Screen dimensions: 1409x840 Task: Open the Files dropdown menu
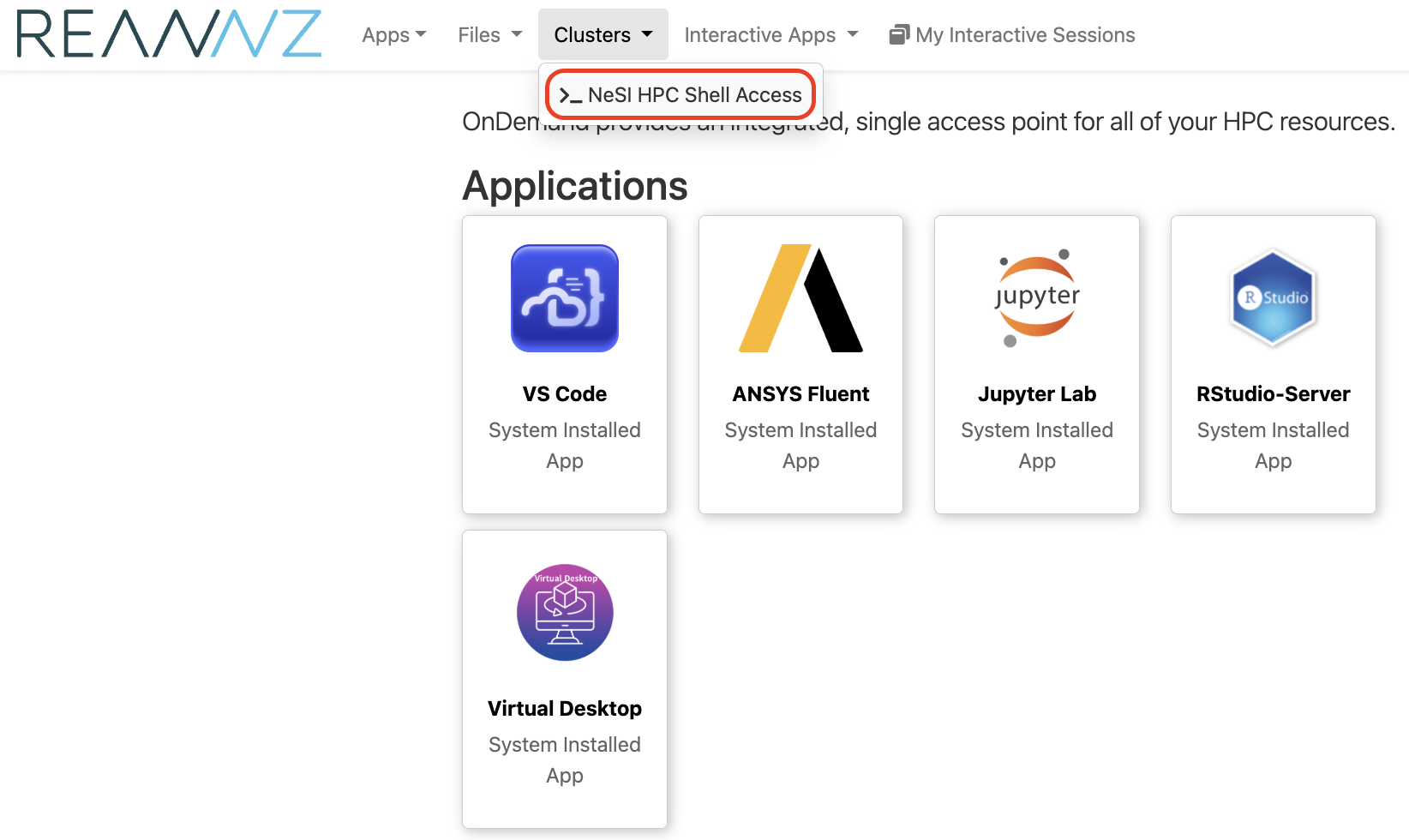489,35
